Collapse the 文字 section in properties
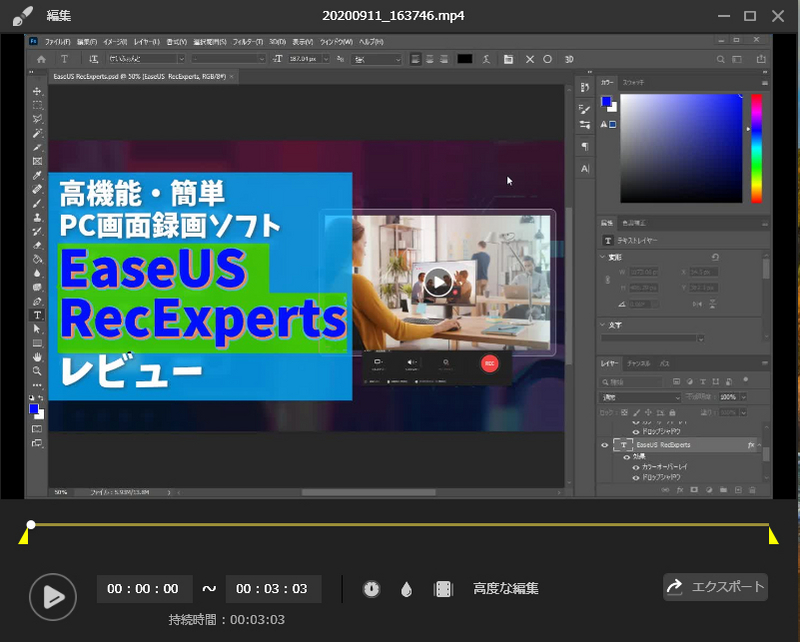The image size is (800, 642). [x=603, y=325]
